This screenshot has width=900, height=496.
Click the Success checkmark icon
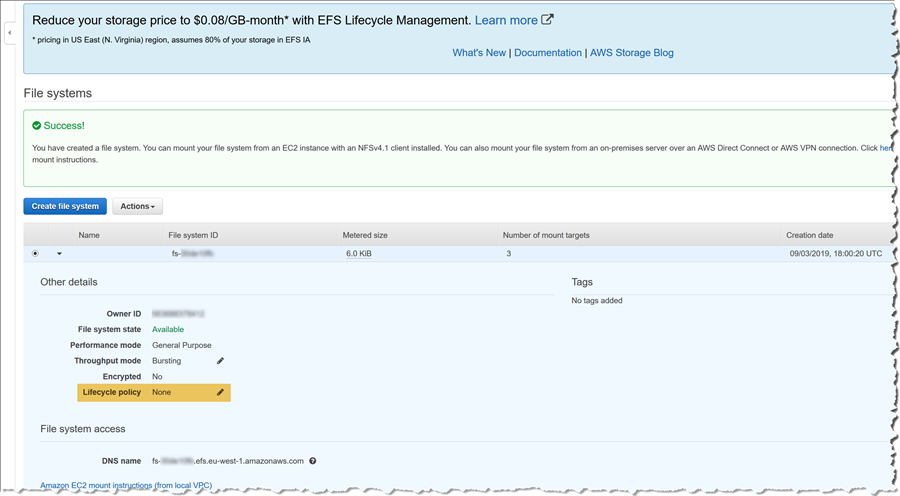pos(37,125)
